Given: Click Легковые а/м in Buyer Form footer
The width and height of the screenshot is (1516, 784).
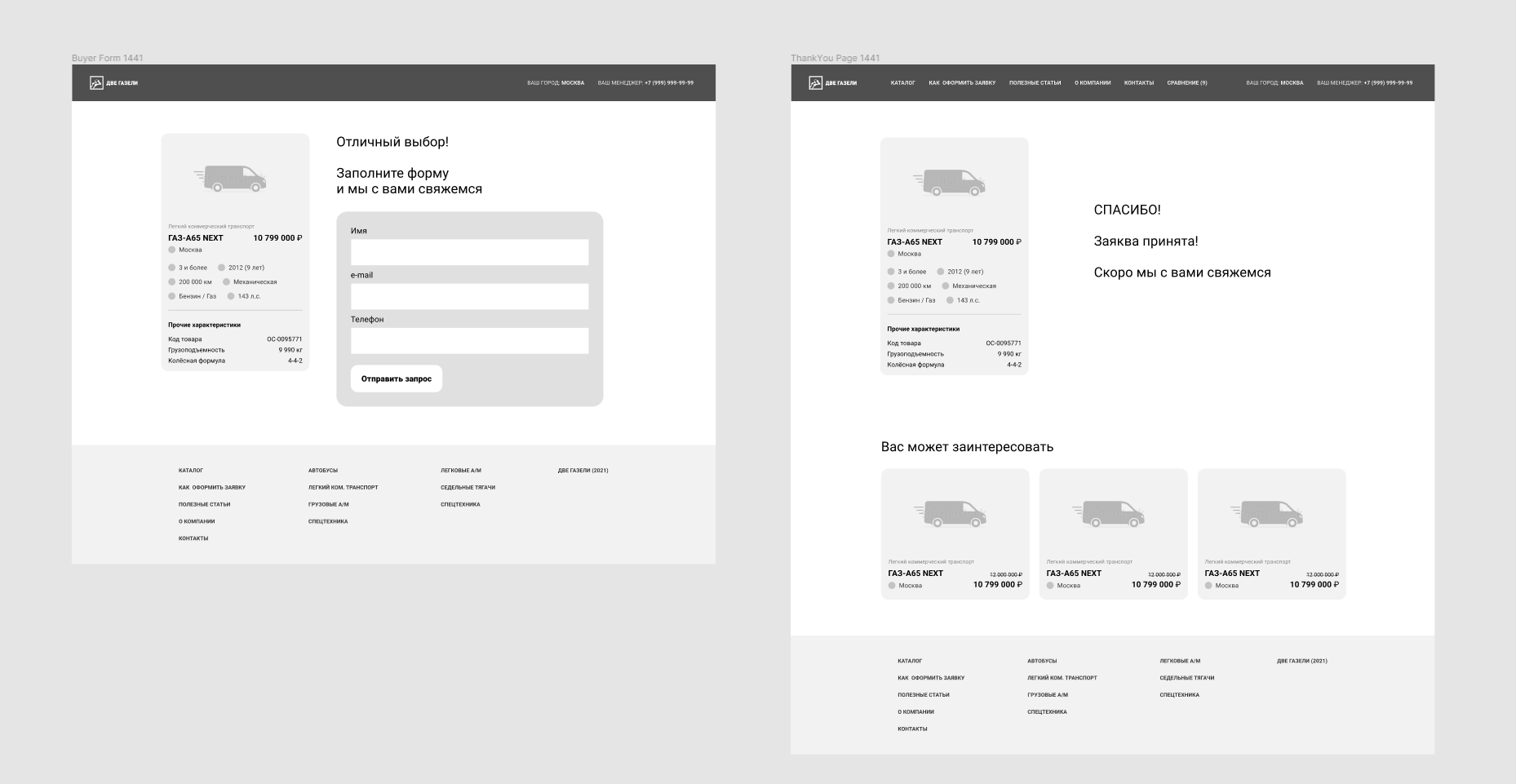Looking at the screenshot, I should 461,471.
